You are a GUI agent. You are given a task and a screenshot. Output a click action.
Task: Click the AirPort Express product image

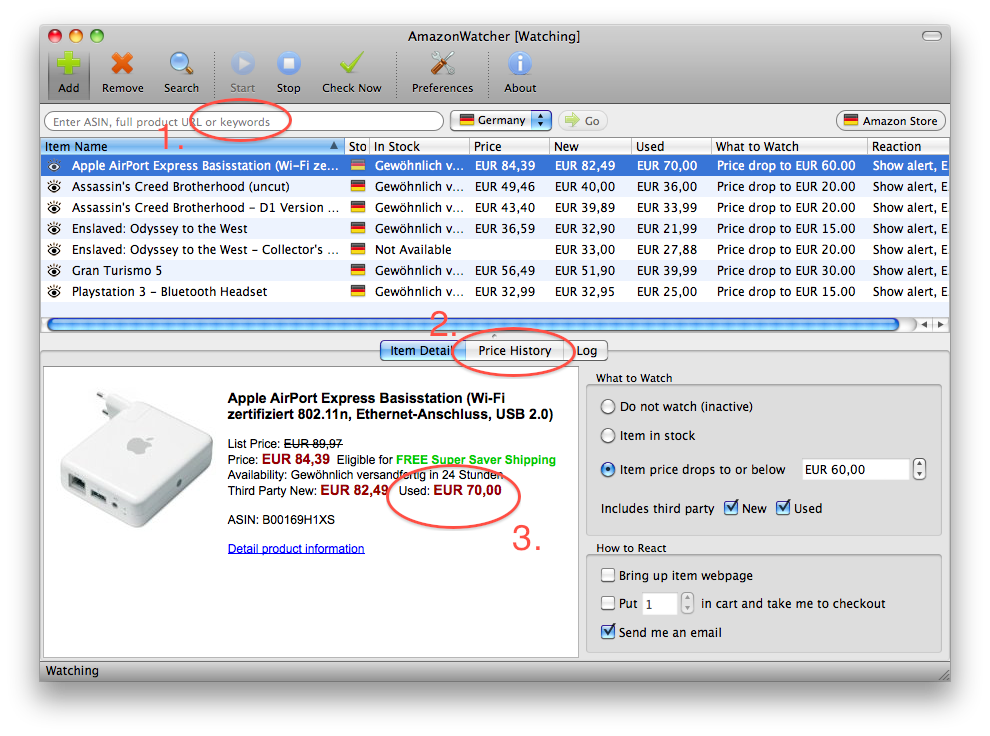pyautogui.click(x=136, y=460)
